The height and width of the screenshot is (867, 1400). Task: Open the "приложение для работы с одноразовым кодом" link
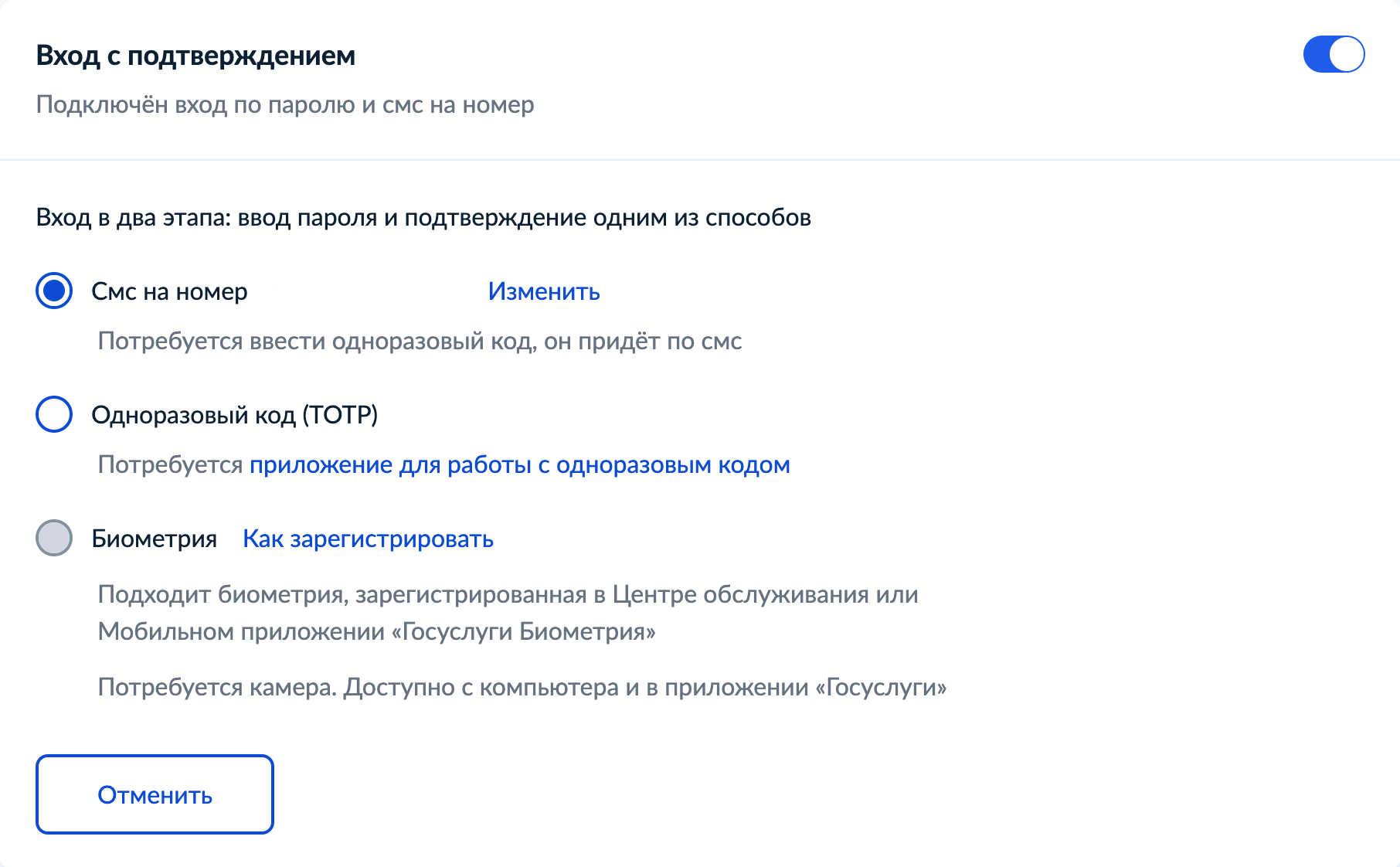coord(519,465)
